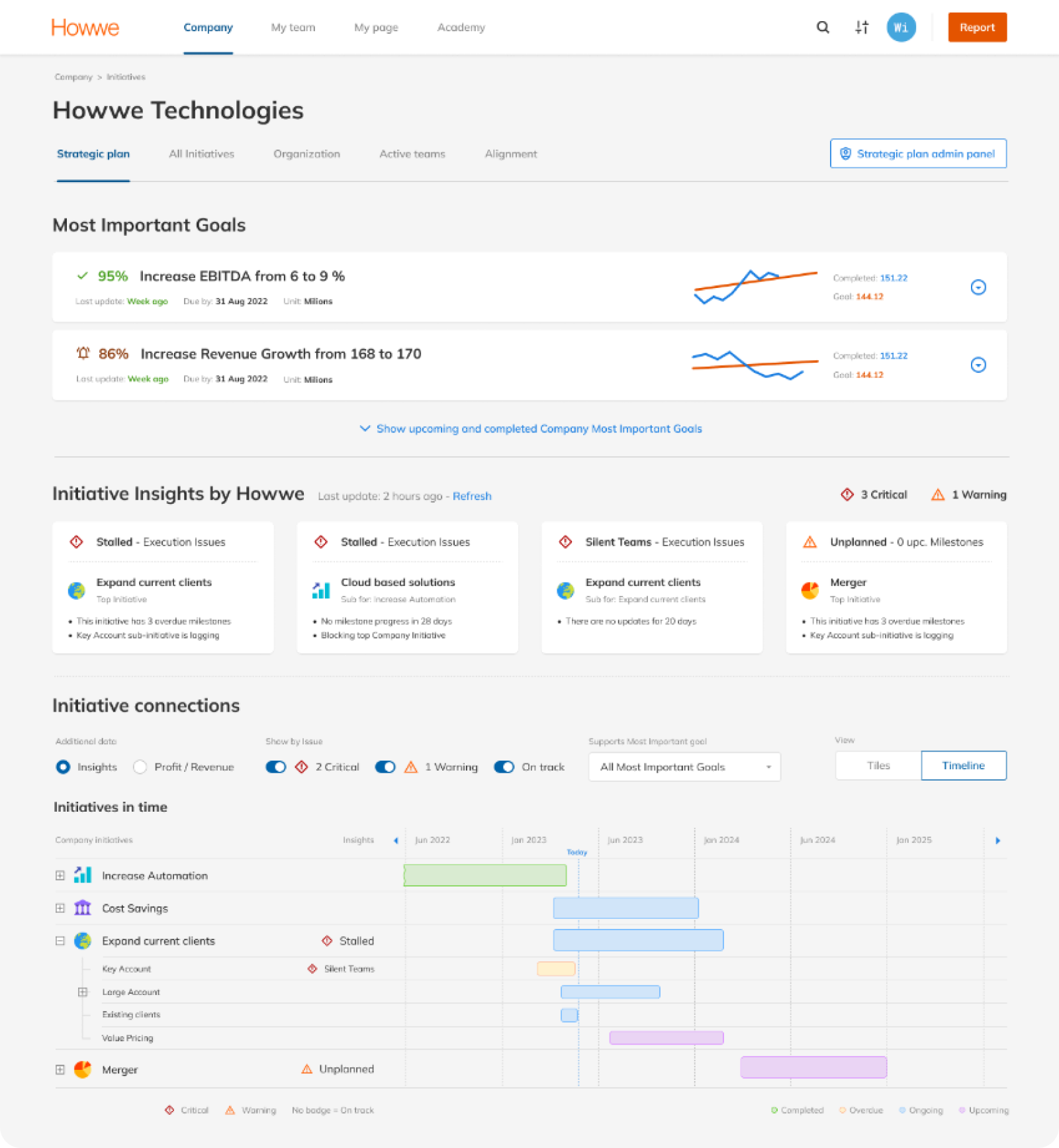Image resolution: width=1059 pixels, height=1148 pixels.
Task: Move timeline earlier with the left arrow
Action: 396,840
